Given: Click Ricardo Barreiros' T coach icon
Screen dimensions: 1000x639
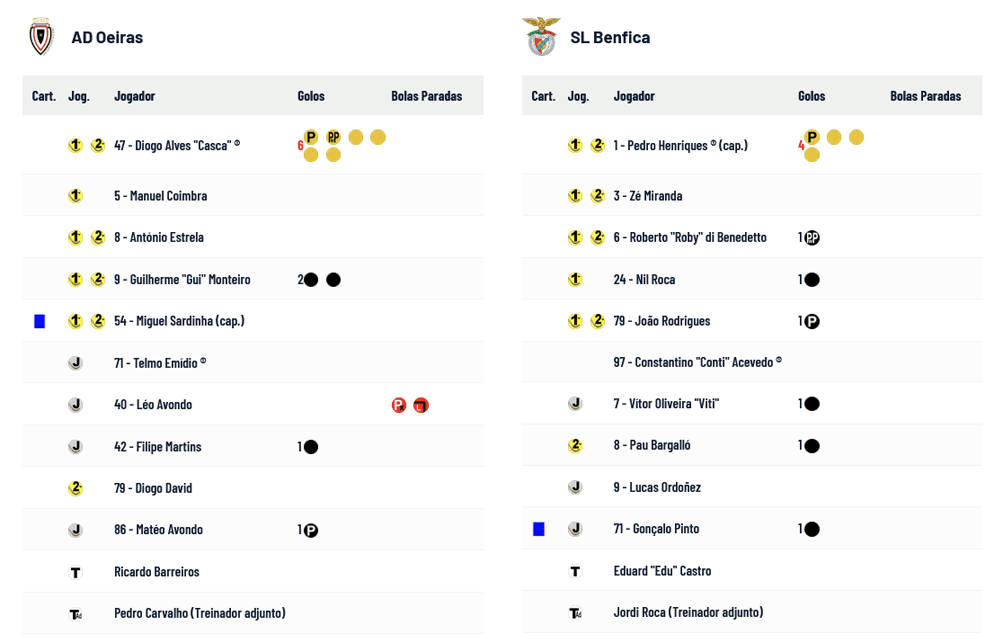Looking at the screenshot, I should pos(75,572).
